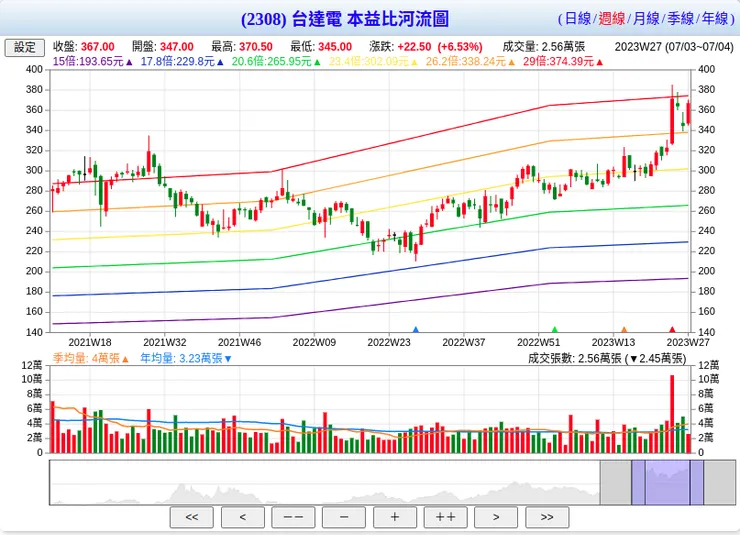Image resolution: width=740 pixels, height=535 pixels.
Task: Click the green triangle marker near 2022W51
Action: pyautogui.click(x=555, y=329)
